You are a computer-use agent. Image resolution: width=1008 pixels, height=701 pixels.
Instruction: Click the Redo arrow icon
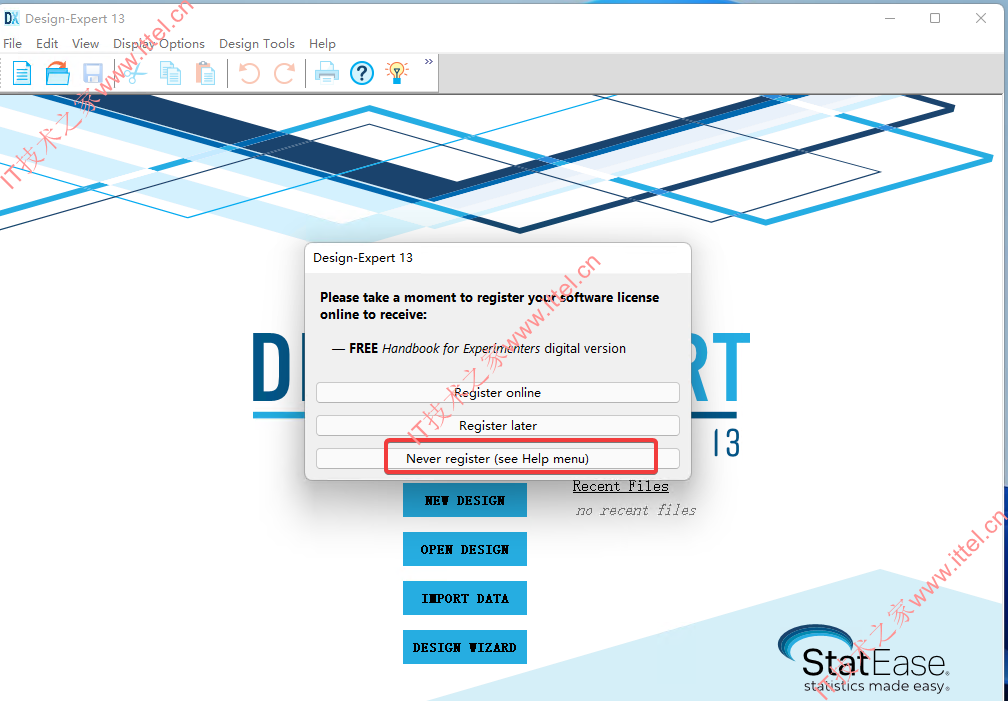(284, 73)
